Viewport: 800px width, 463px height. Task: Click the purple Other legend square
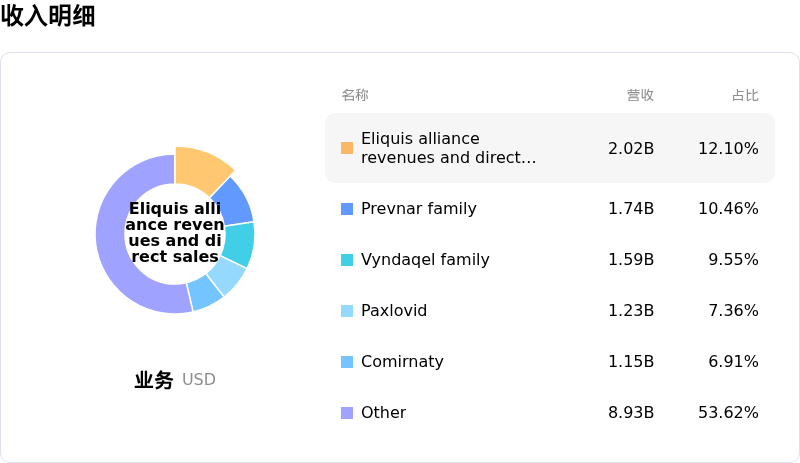pyautogui.click(x=347, y=413)
